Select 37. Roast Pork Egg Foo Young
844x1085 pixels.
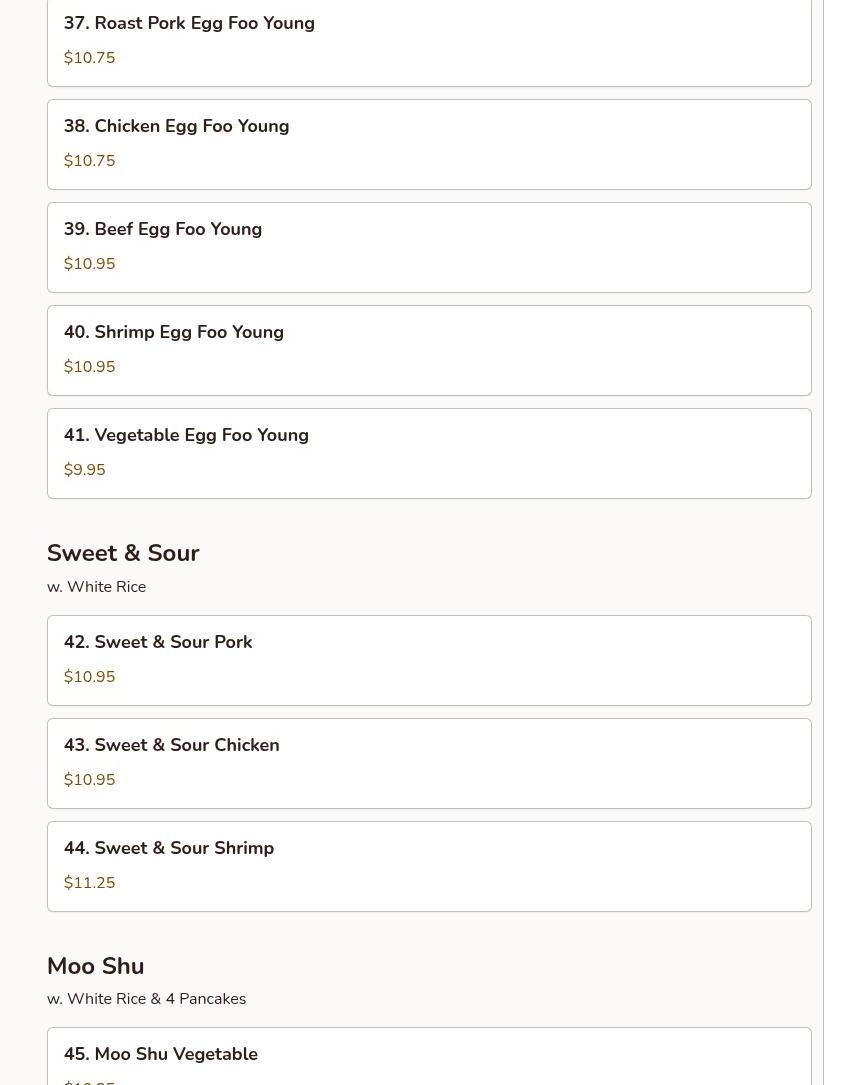pyautogui.click(x=189, y=24)
